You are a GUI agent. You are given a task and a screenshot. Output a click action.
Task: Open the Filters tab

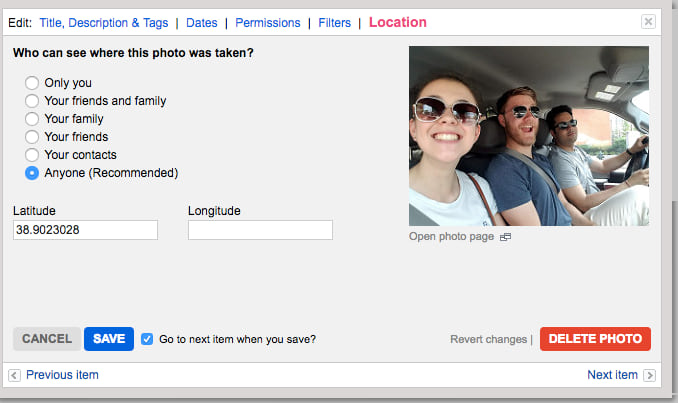pyautogui.click(x=334, y=23)
